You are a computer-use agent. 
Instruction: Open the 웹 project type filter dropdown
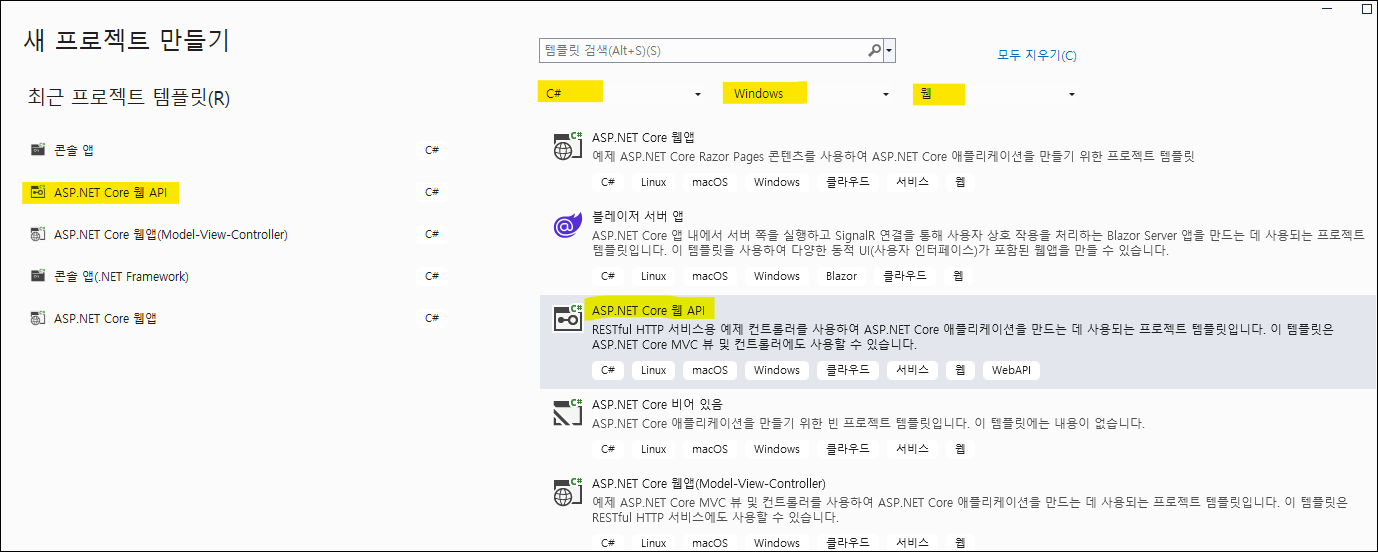tap(1071, 94)
